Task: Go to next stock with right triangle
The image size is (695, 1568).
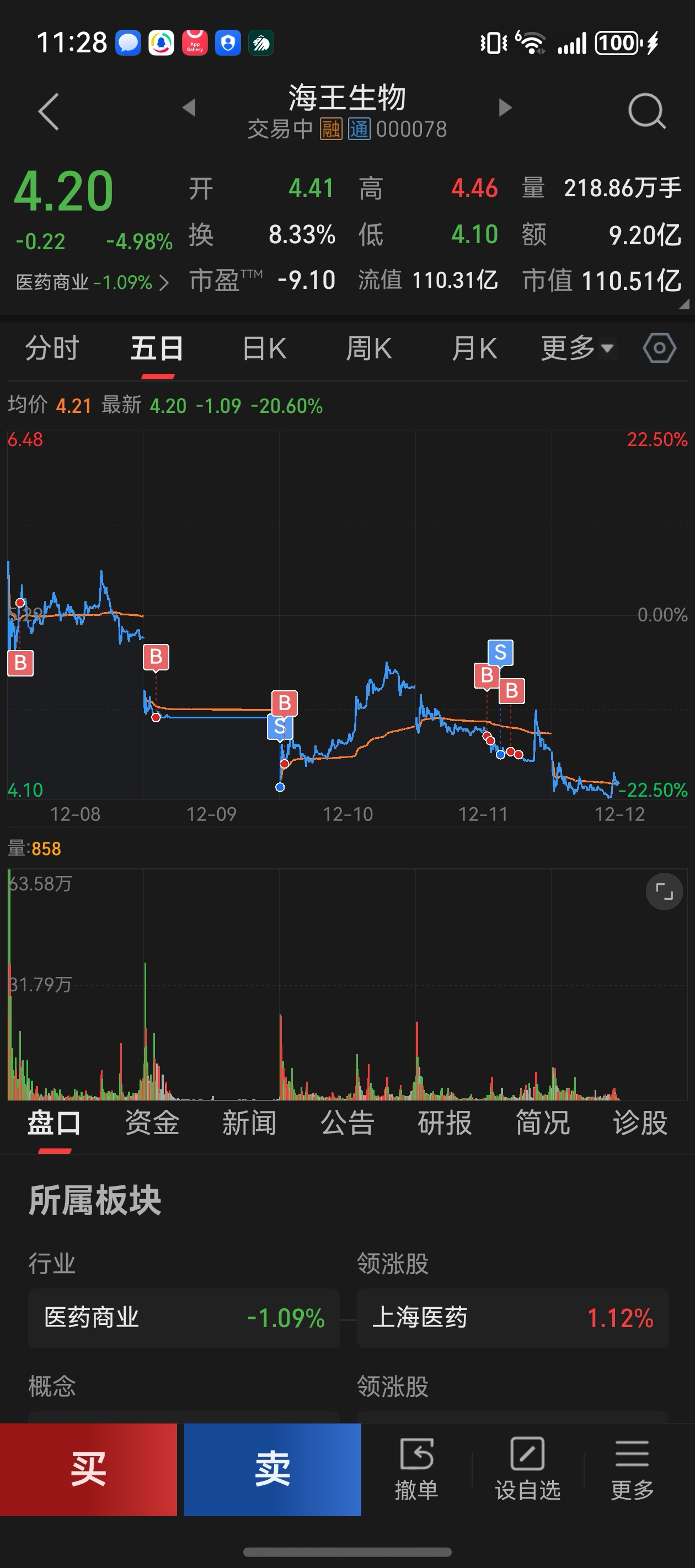Action: click(505, 108)
